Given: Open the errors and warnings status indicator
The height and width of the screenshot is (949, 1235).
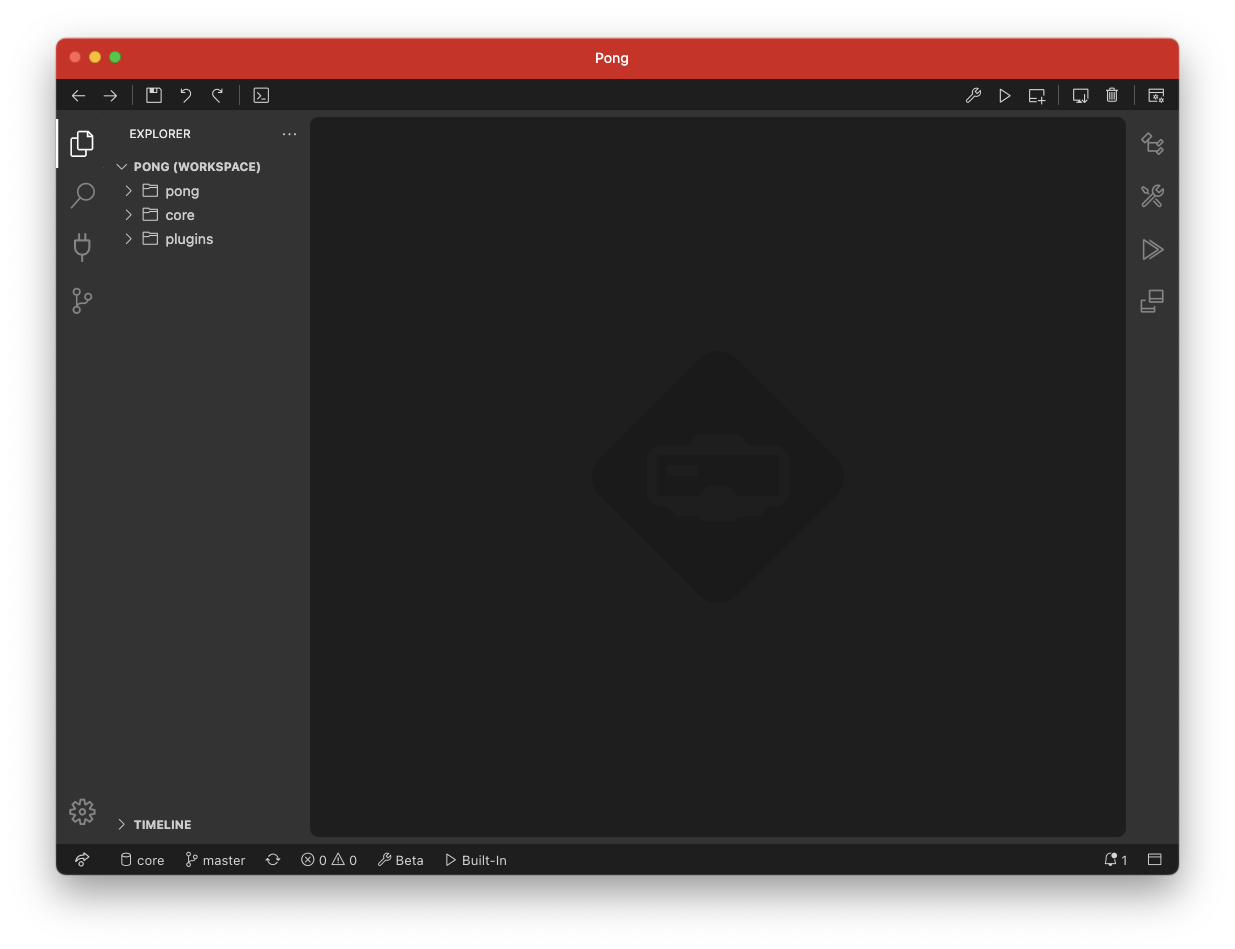Looking at the screenshot, I should point(329,860).
